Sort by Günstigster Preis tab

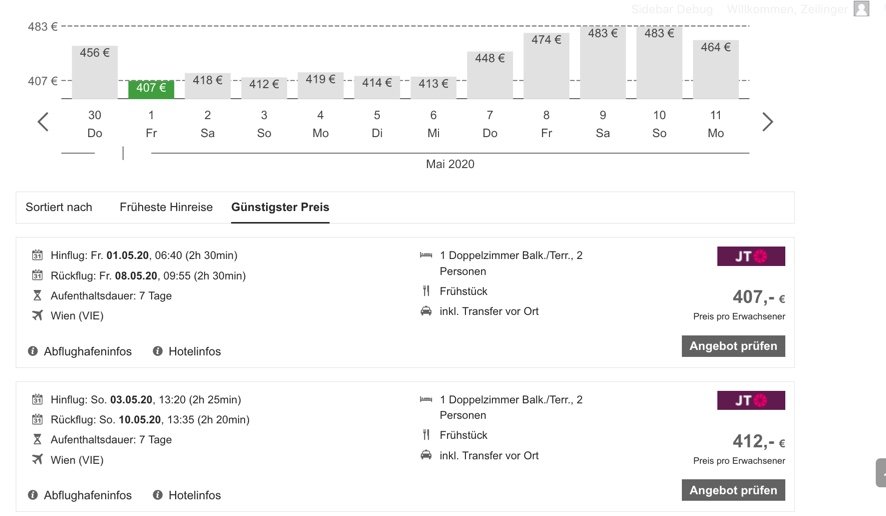(280, 207)
